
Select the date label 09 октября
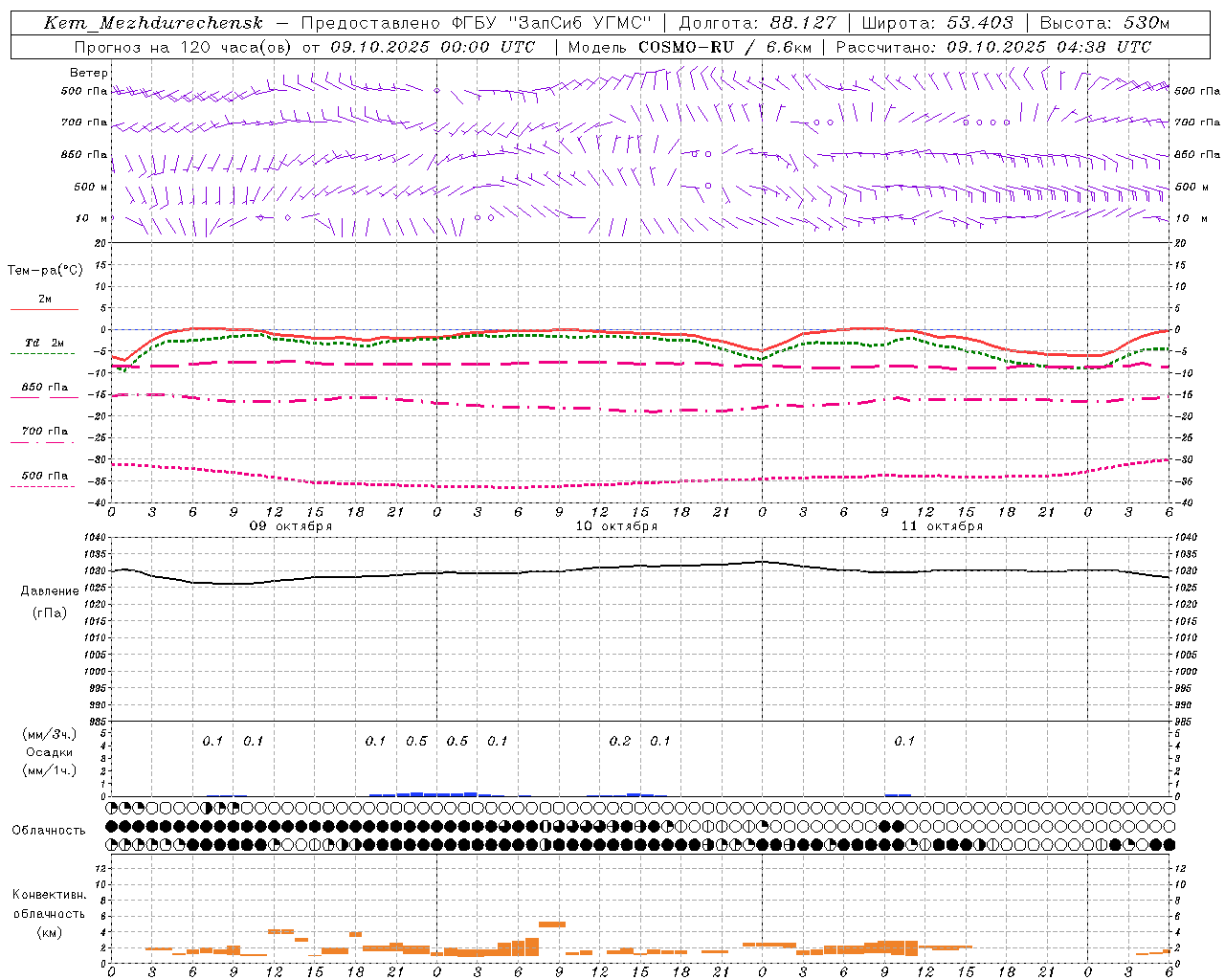click(x=291, y=526)
